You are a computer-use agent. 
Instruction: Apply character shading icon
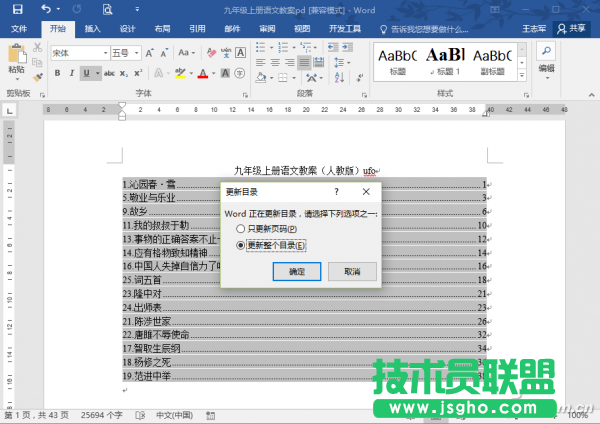[x=225, y=73]
